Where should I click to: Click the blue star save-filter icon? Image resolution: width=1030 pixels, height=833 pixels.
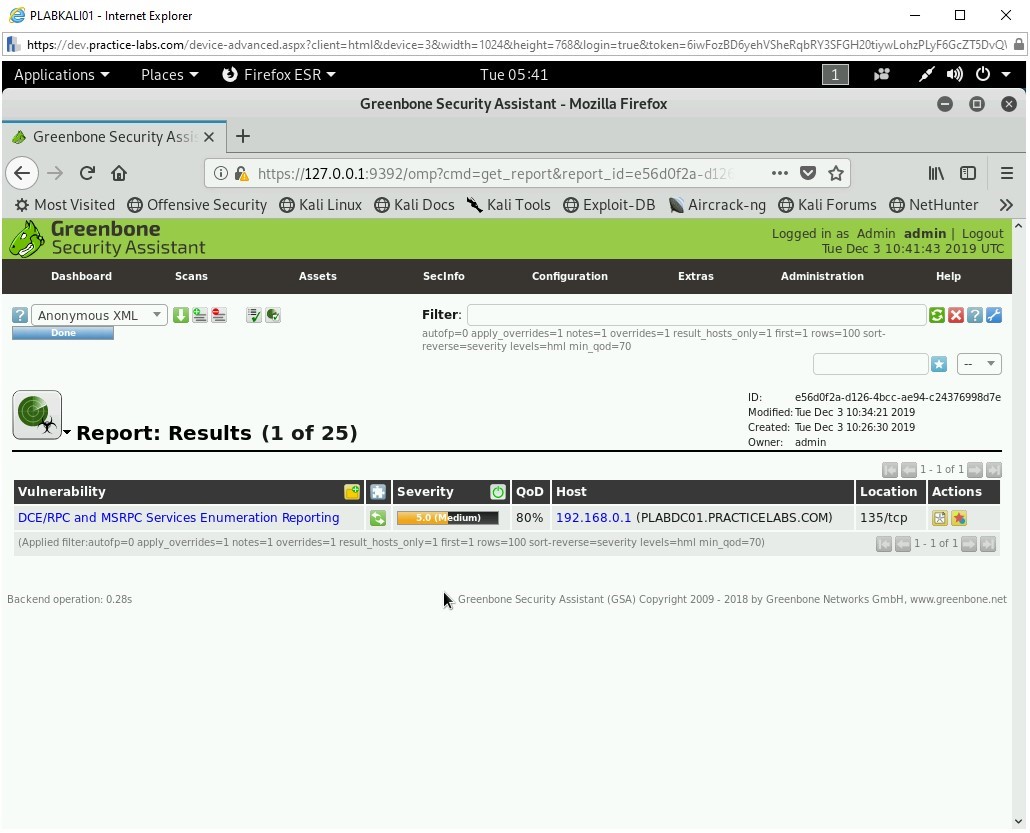point(939,364)
